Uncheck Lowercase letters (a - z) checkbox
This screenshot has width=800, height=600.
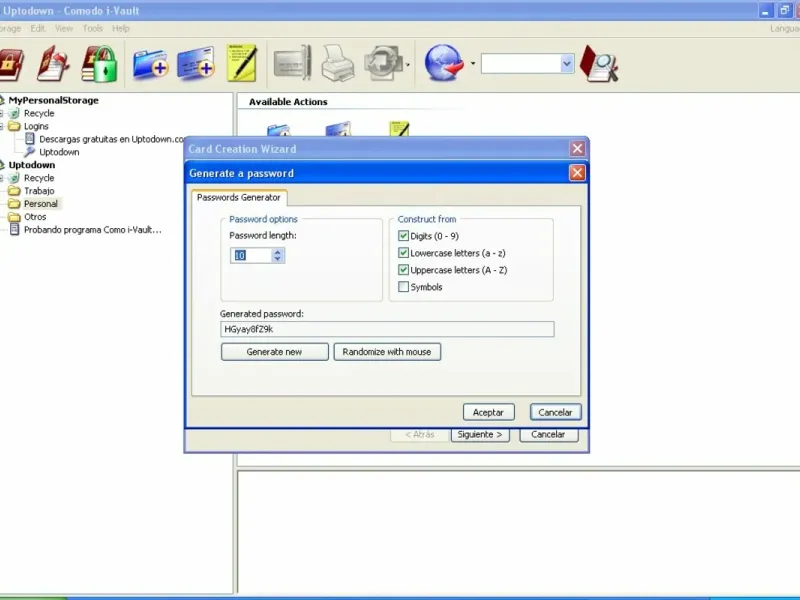403,253
